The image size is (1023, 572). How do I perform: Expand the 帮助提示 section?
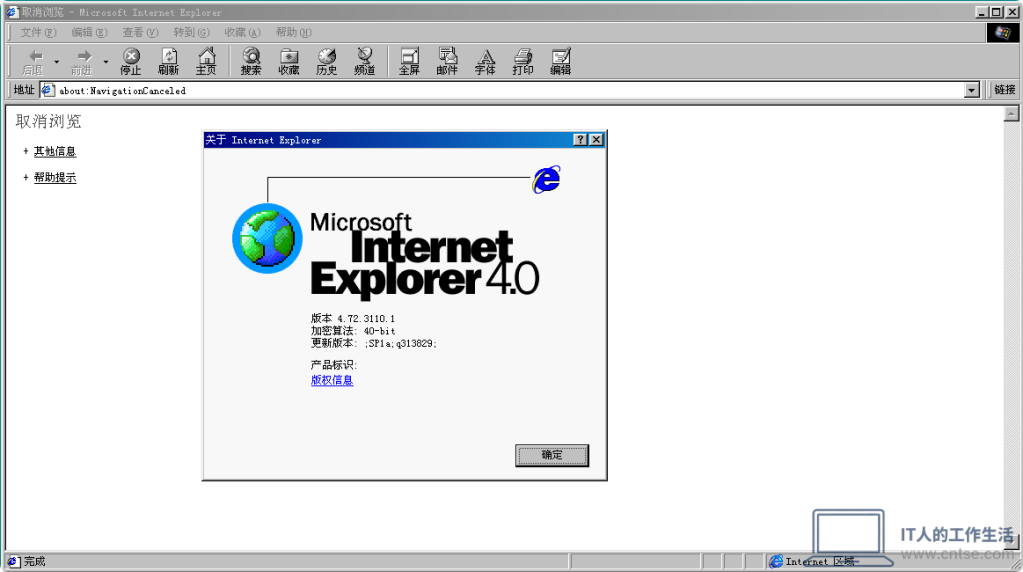tap(55, 177)
